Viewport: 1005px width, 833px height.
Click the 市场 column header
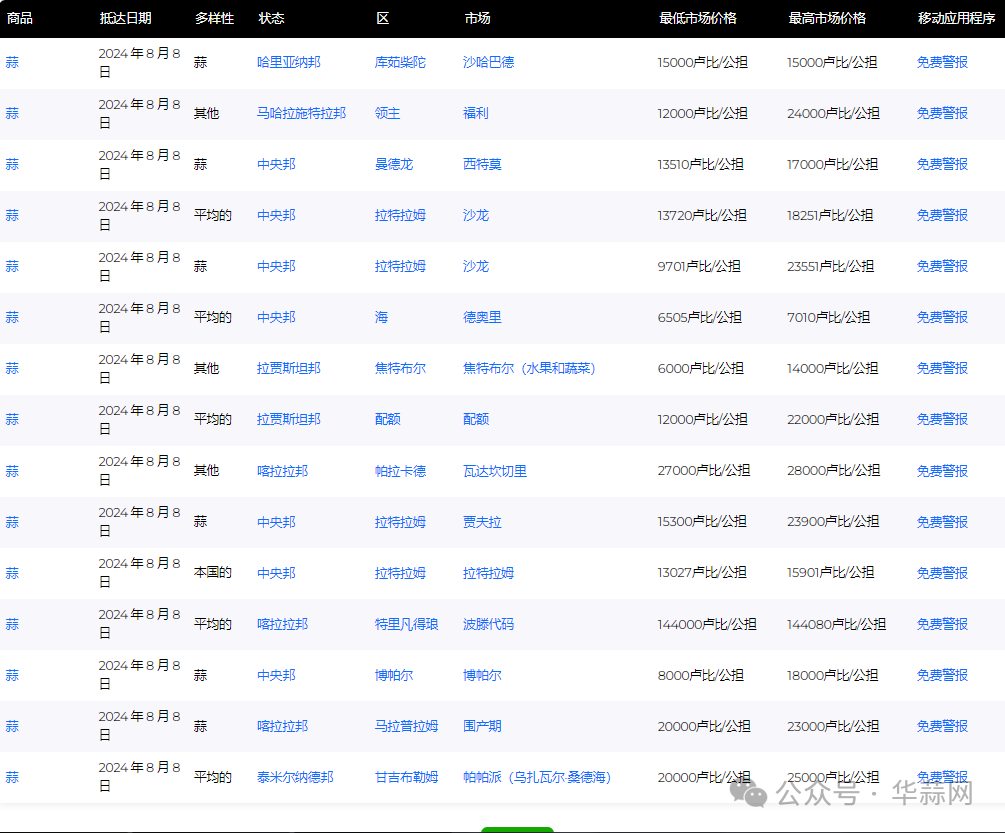[x=478, y=18]
